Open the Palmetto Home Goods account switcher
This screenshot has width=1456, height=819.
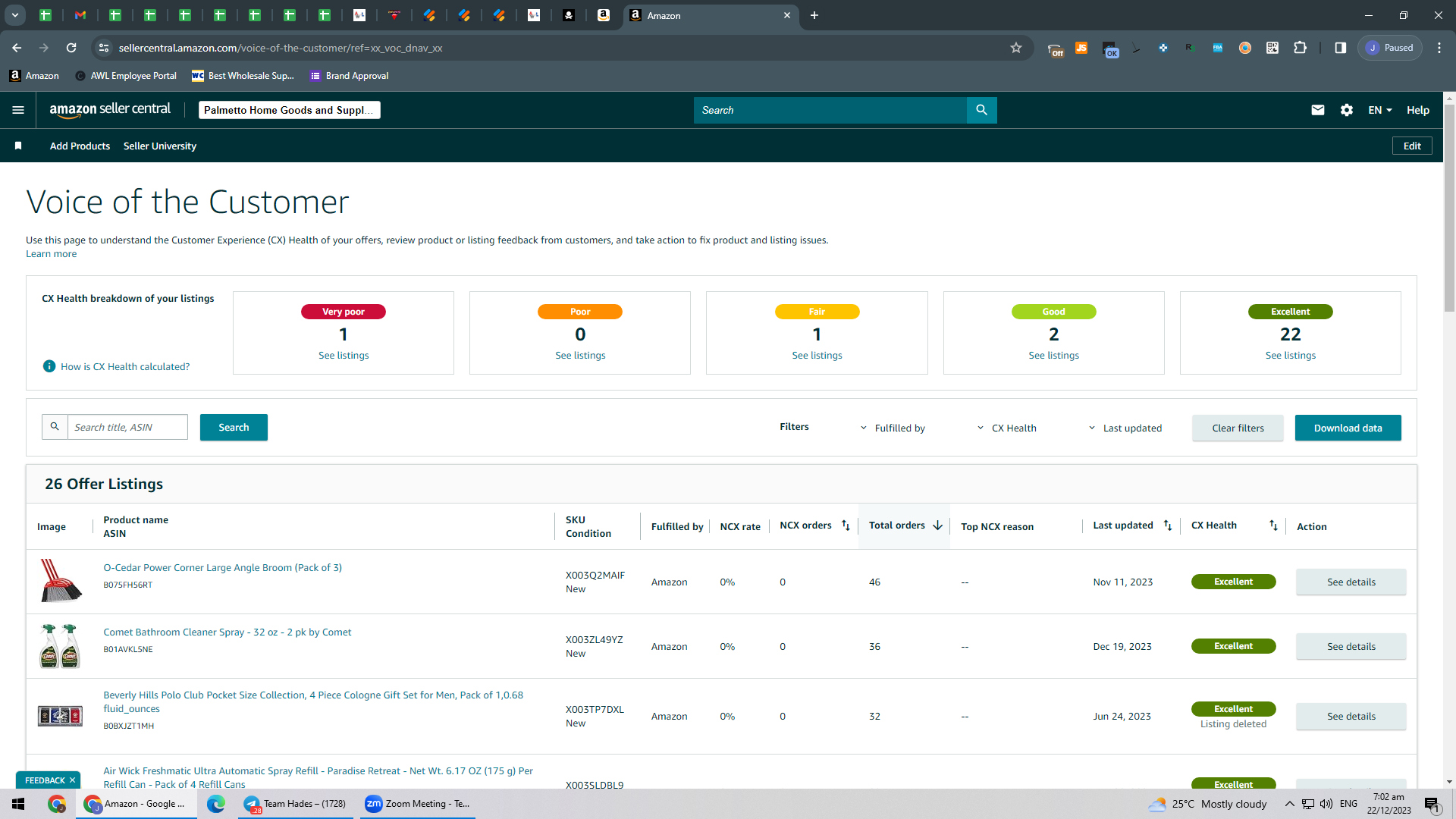tap(290, 110)
